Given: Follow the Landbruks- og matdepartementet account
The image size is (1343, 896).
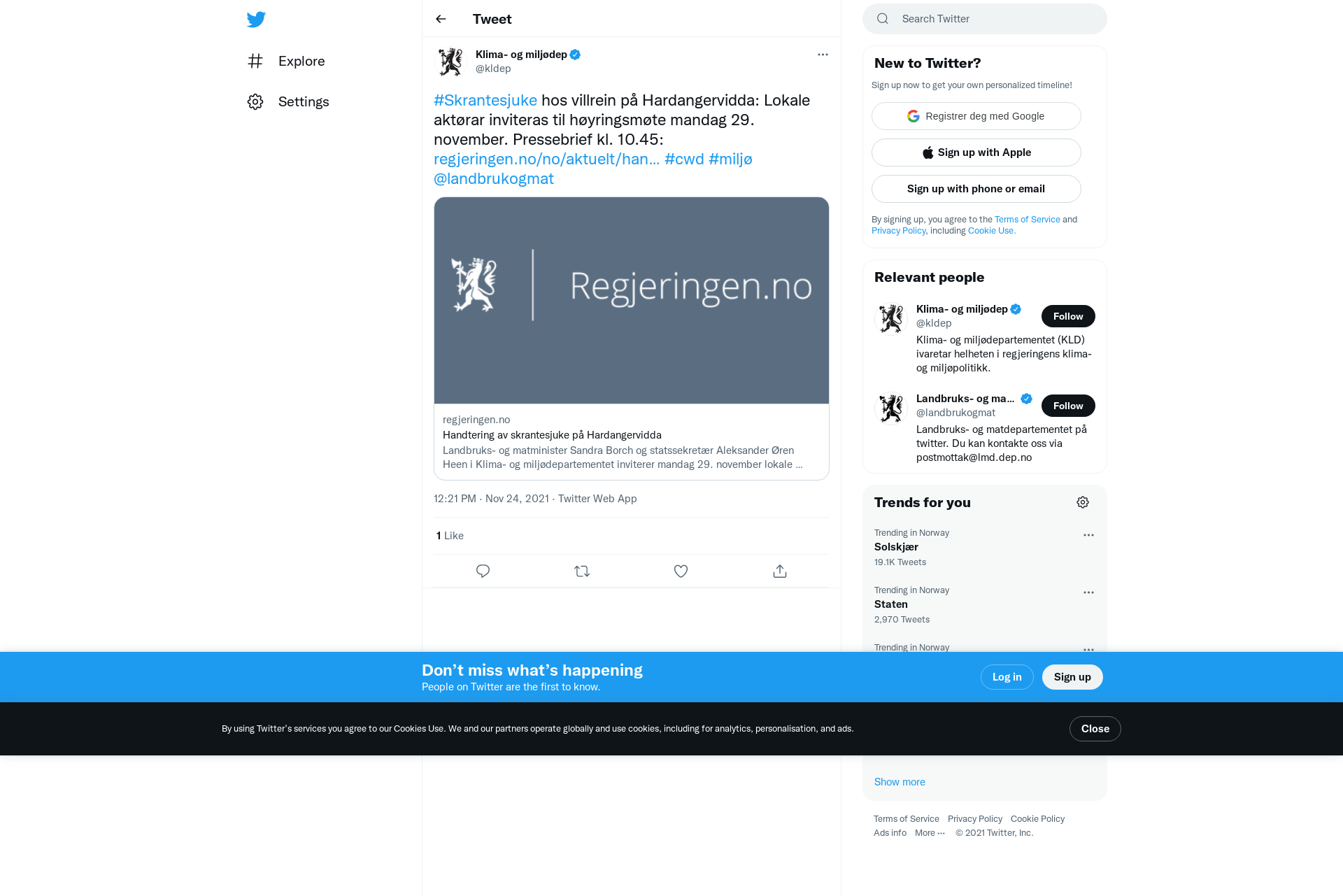Looking at the screenshot, I should click(1068, 406).
